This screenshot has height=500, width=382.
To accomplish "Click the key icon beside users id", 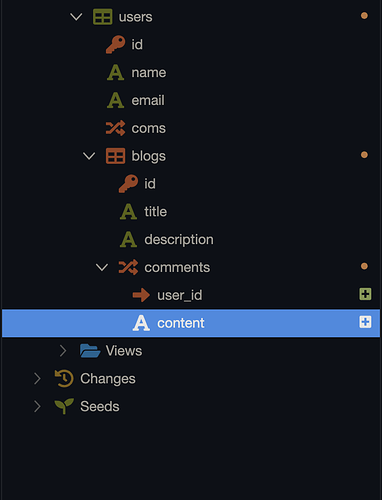I will 115,45.
